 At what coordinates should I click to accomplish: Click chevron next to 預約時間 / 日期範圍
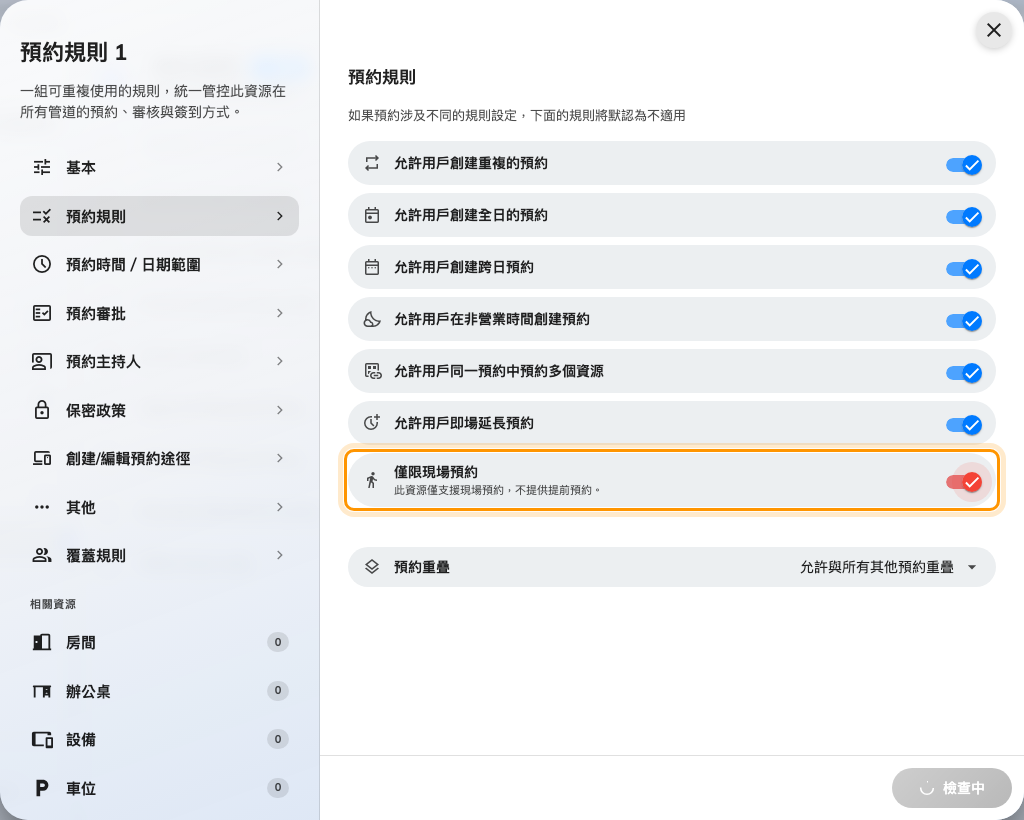(280, 264)
